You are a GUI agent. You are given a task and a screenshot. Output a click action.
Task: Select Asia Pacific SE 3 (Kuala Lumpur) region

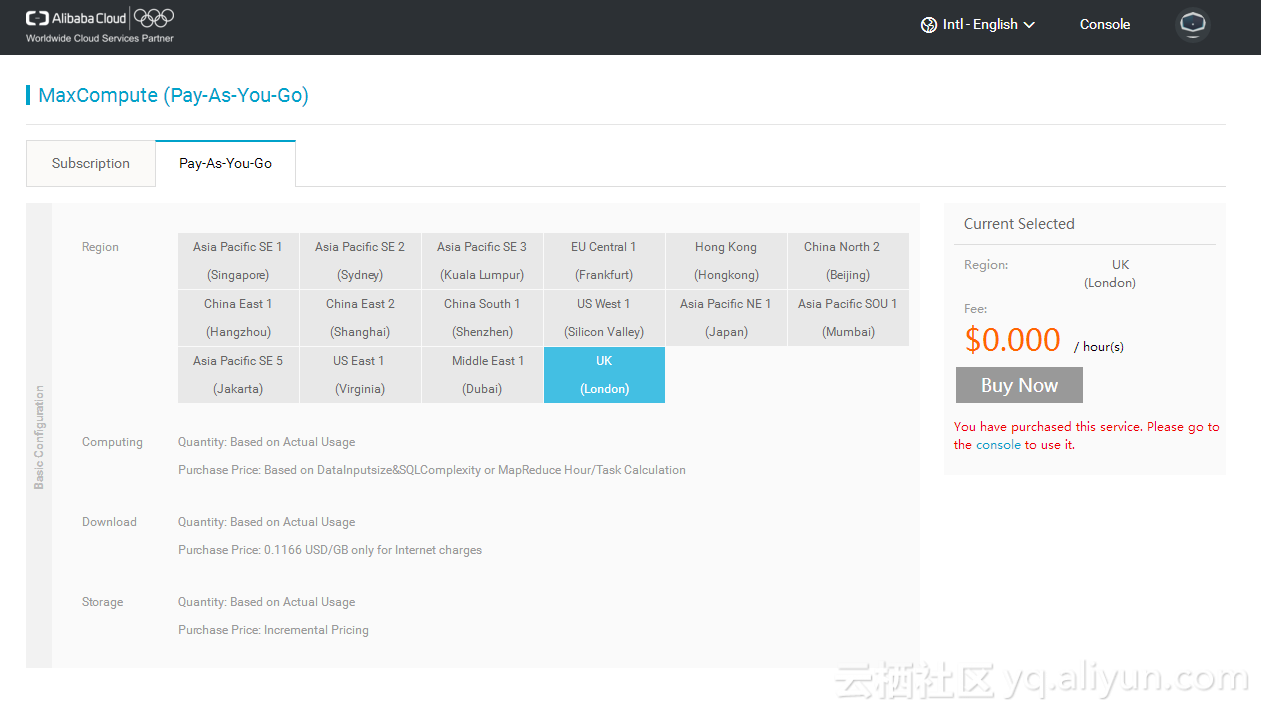click(482, 261)
